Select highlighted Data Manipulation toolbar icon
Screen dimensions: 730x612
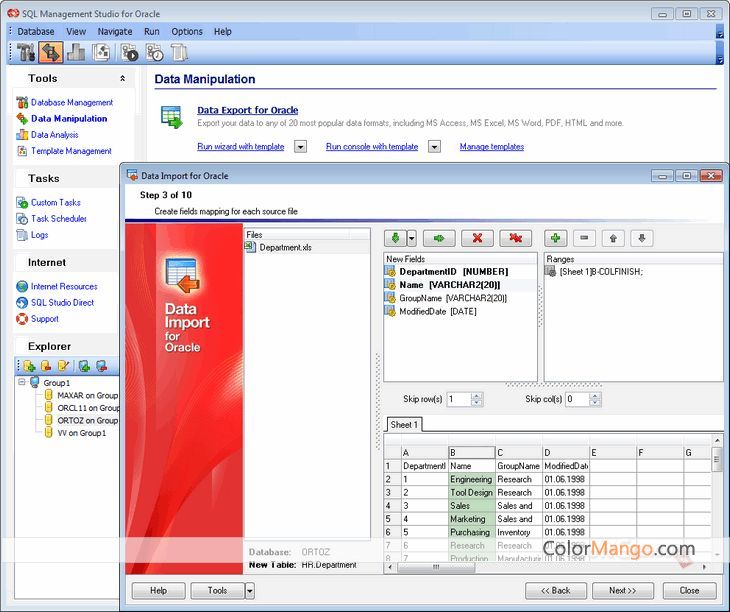point(51,52)
